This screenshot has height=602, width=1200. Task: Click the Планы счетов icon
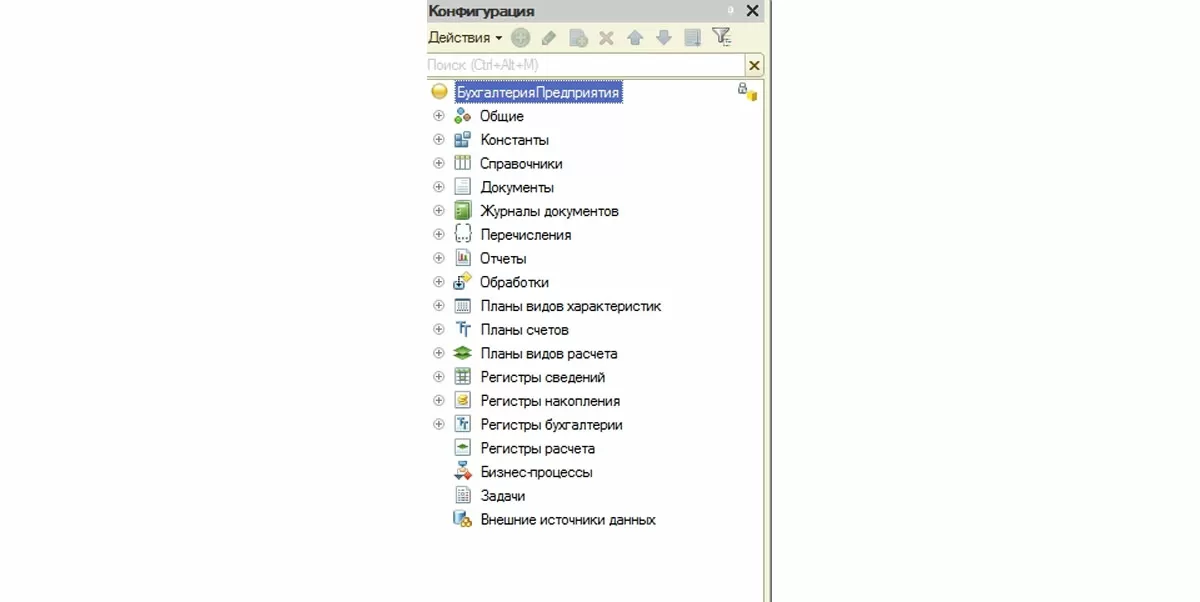tap(462, 329)
